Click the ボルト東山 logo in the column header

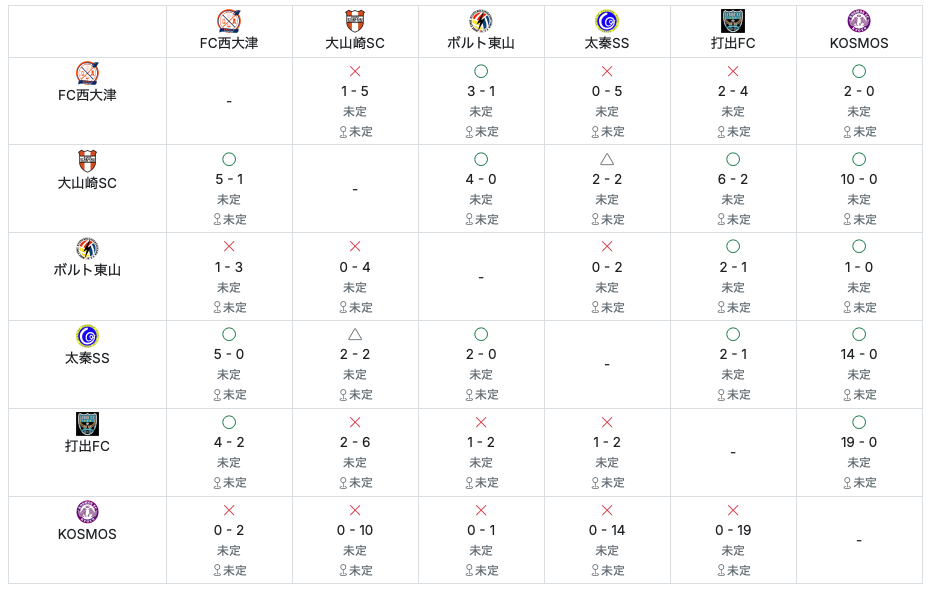[x=481, y=22]
